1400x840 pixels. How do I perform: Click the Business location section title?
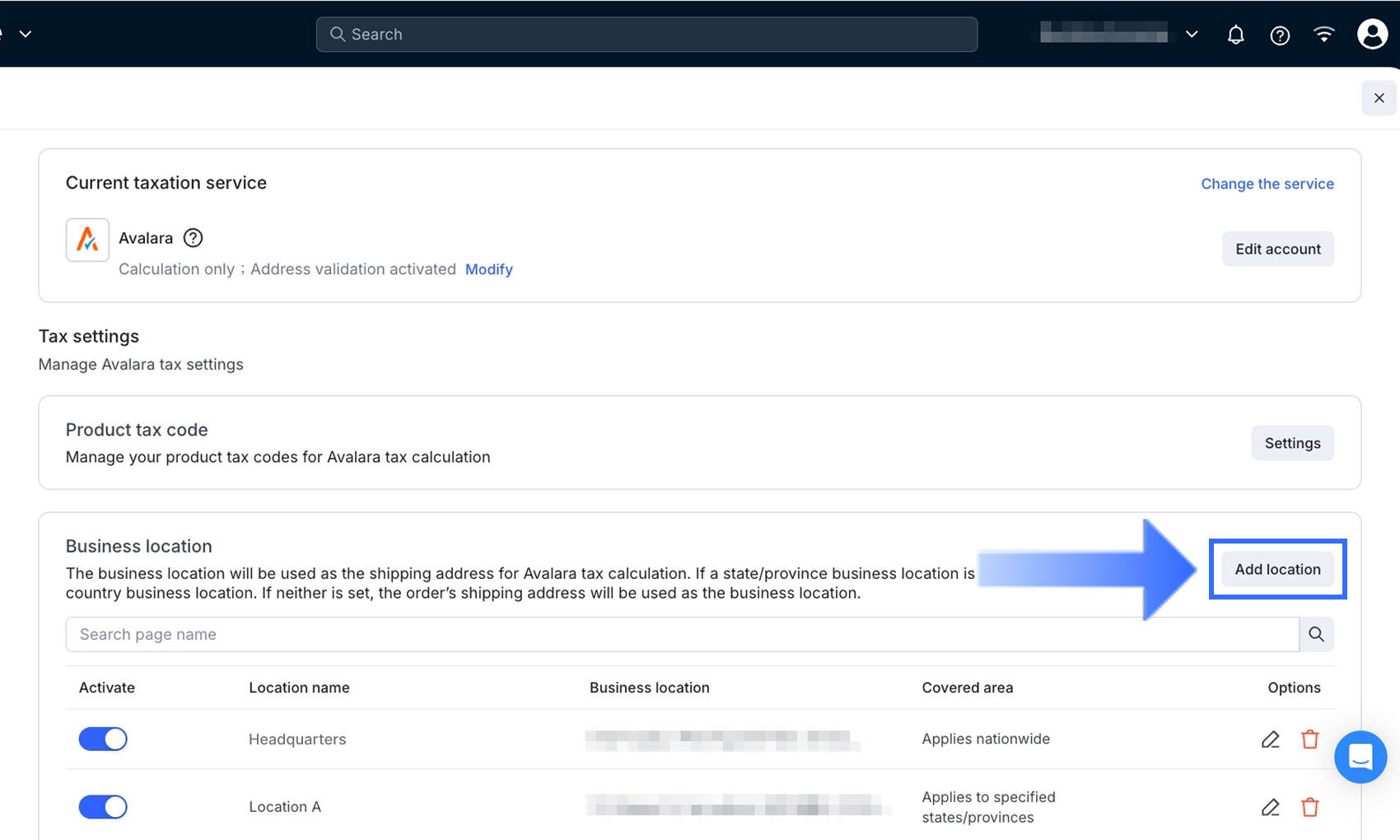pyautogui.click(x=139, y=546)
